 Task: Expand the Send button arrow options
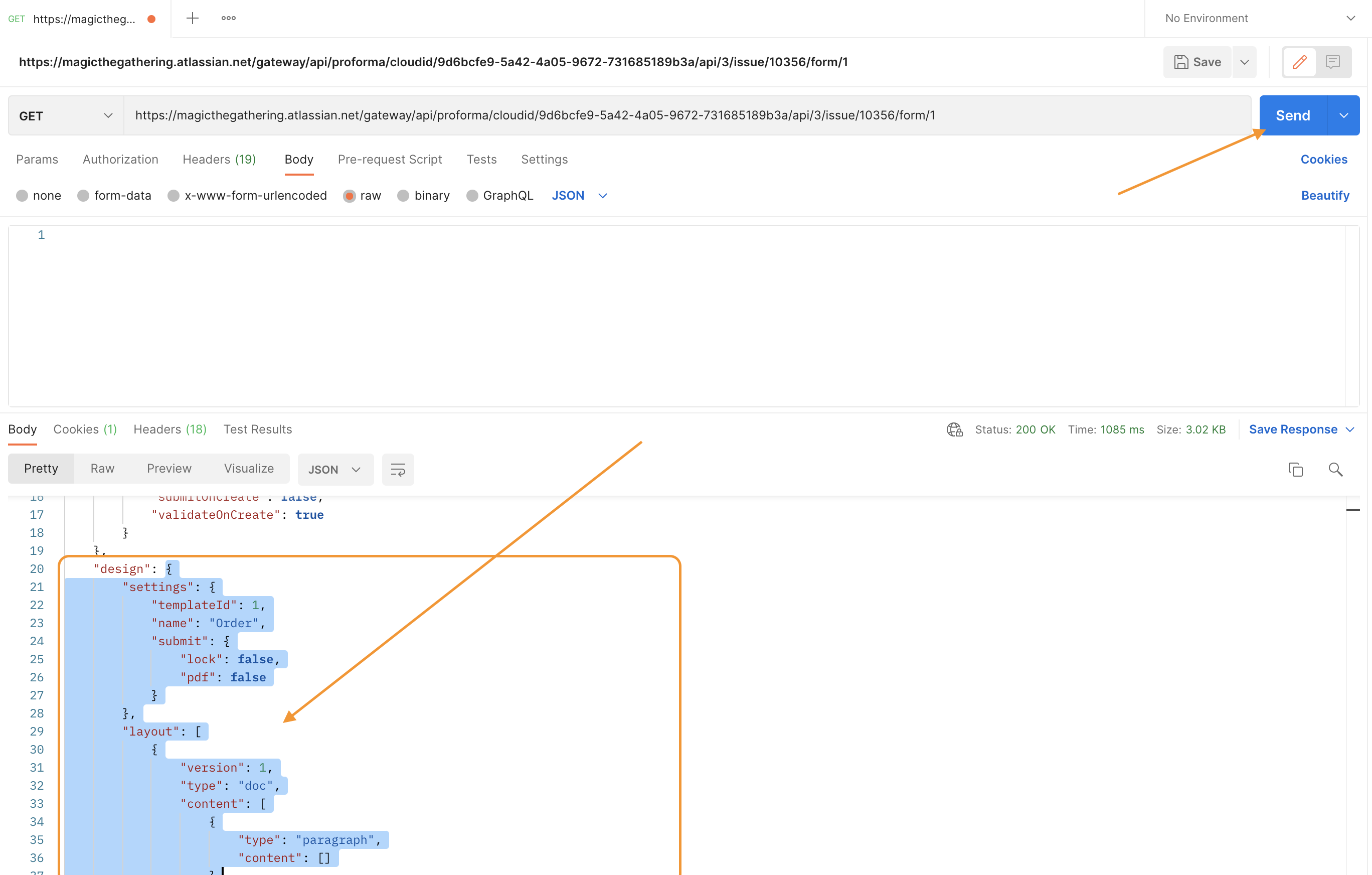pyautogui.click(x=1343, y=116)
